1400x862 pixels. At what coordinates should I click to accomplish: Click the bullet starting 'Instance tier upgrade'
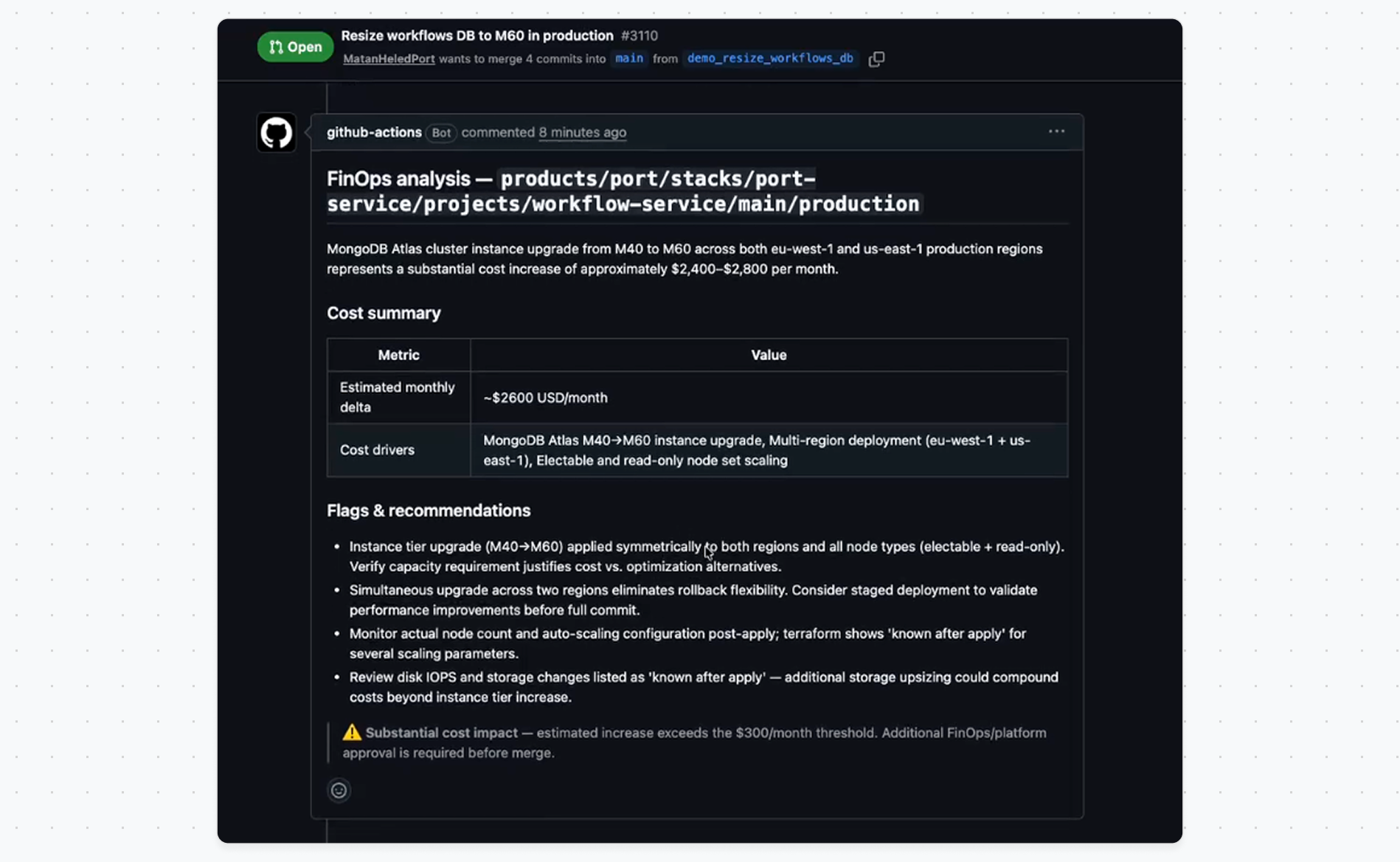707,556
